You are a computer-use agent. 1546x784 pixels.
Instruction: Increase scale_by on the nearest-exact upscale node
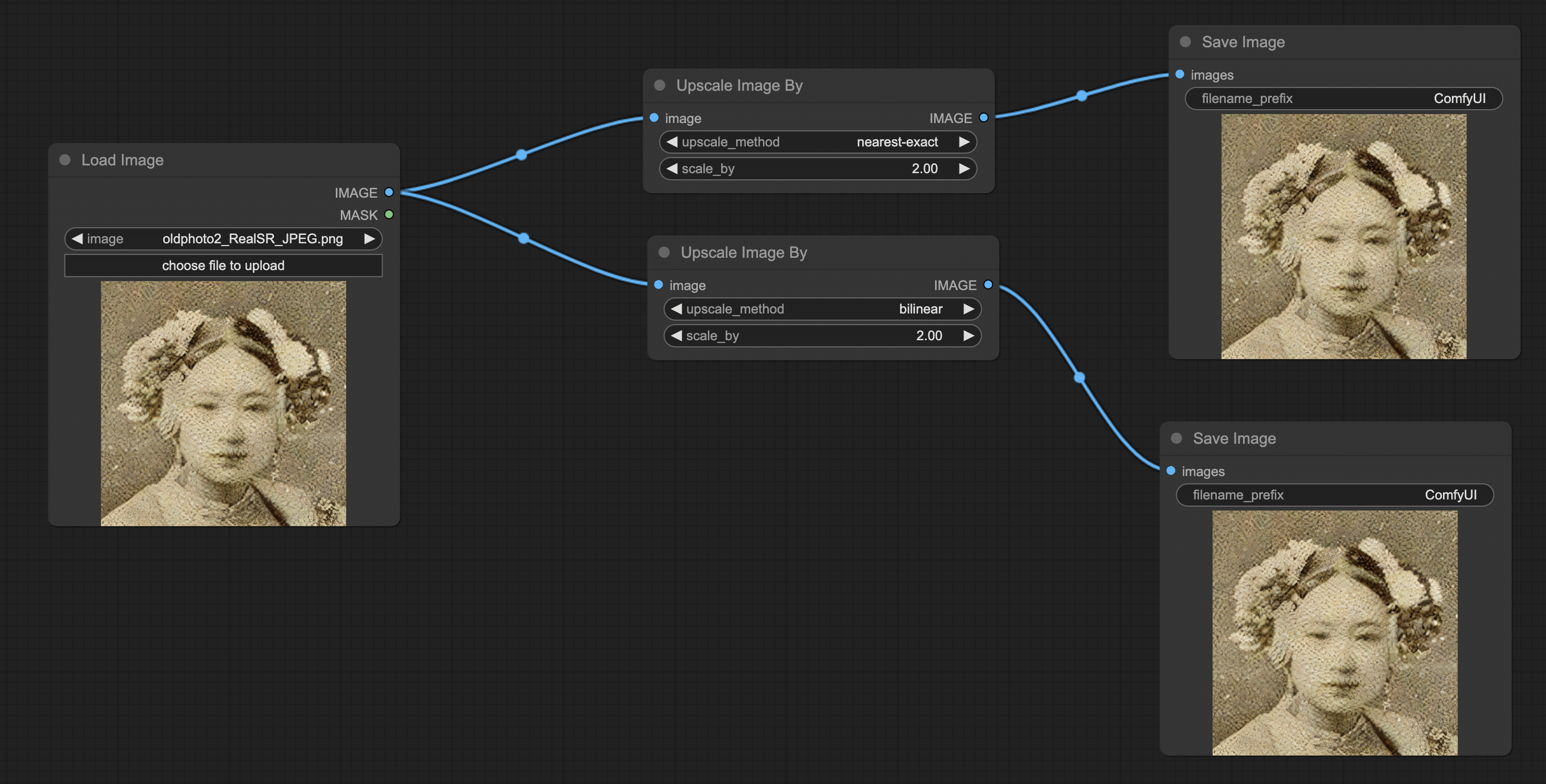pyautogui.click(x=965, y=169)
